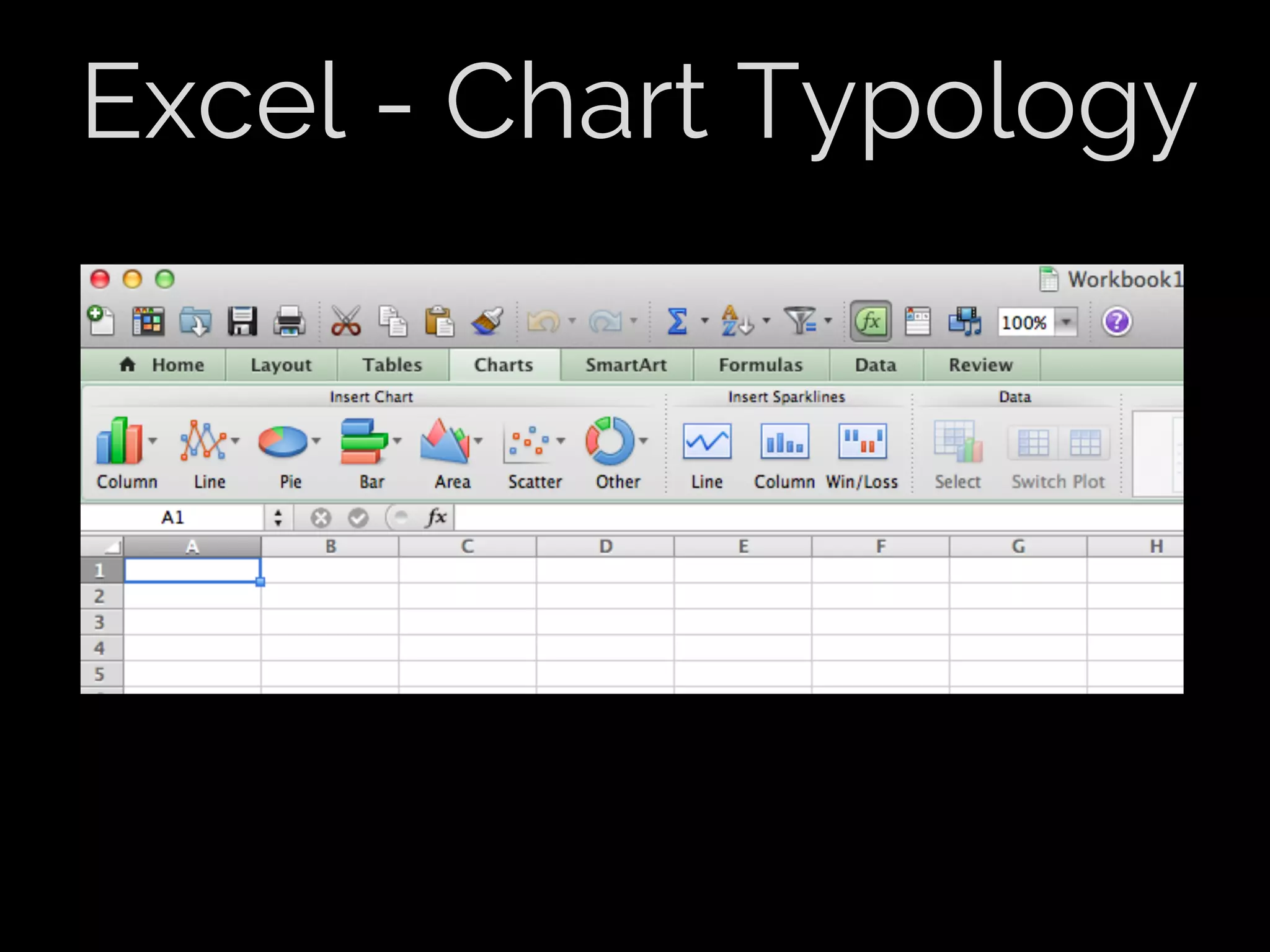Confirm entry with the checkmark button
Viewport: 1270px width, 952px height.
pyautogui.click(x=358, y=518)
